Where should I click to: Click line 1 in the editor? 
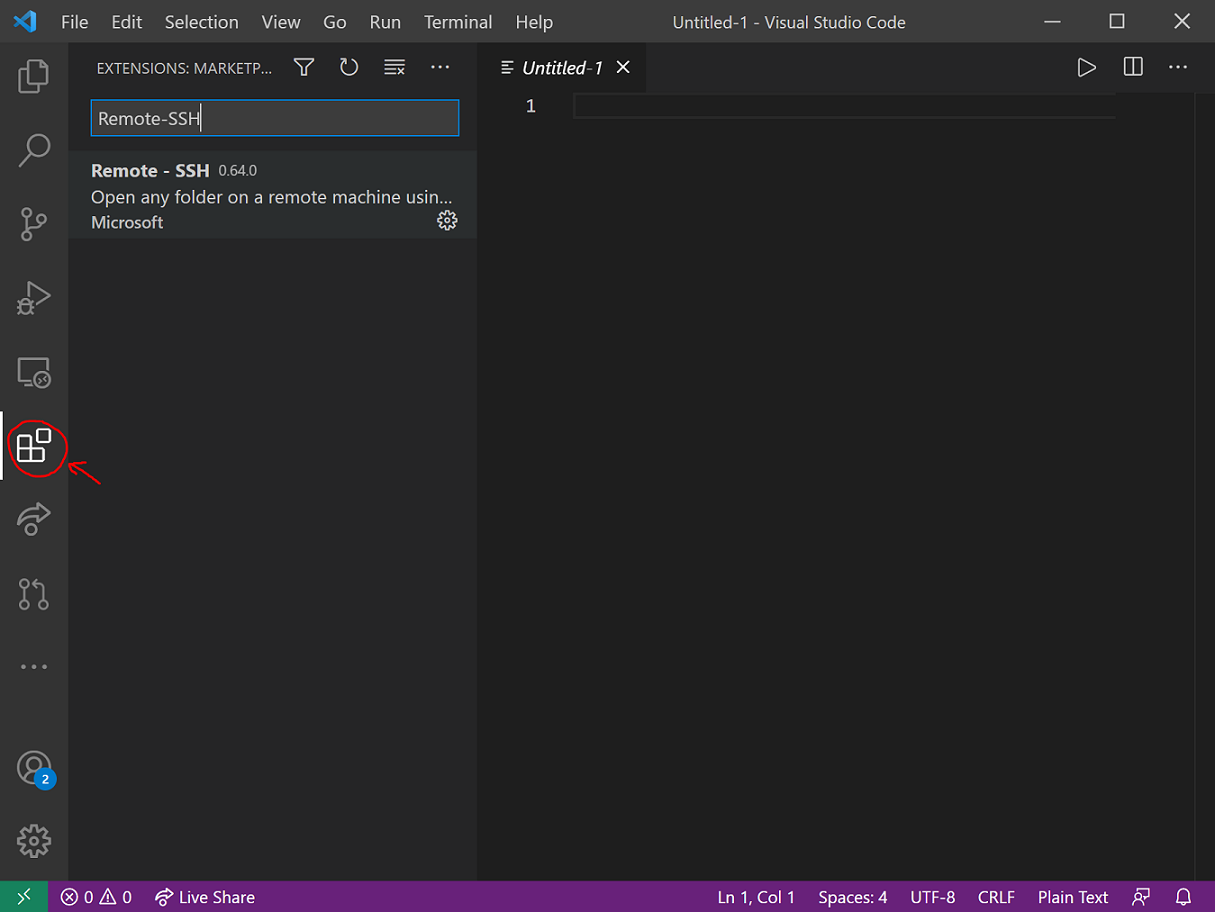[843, 106]
